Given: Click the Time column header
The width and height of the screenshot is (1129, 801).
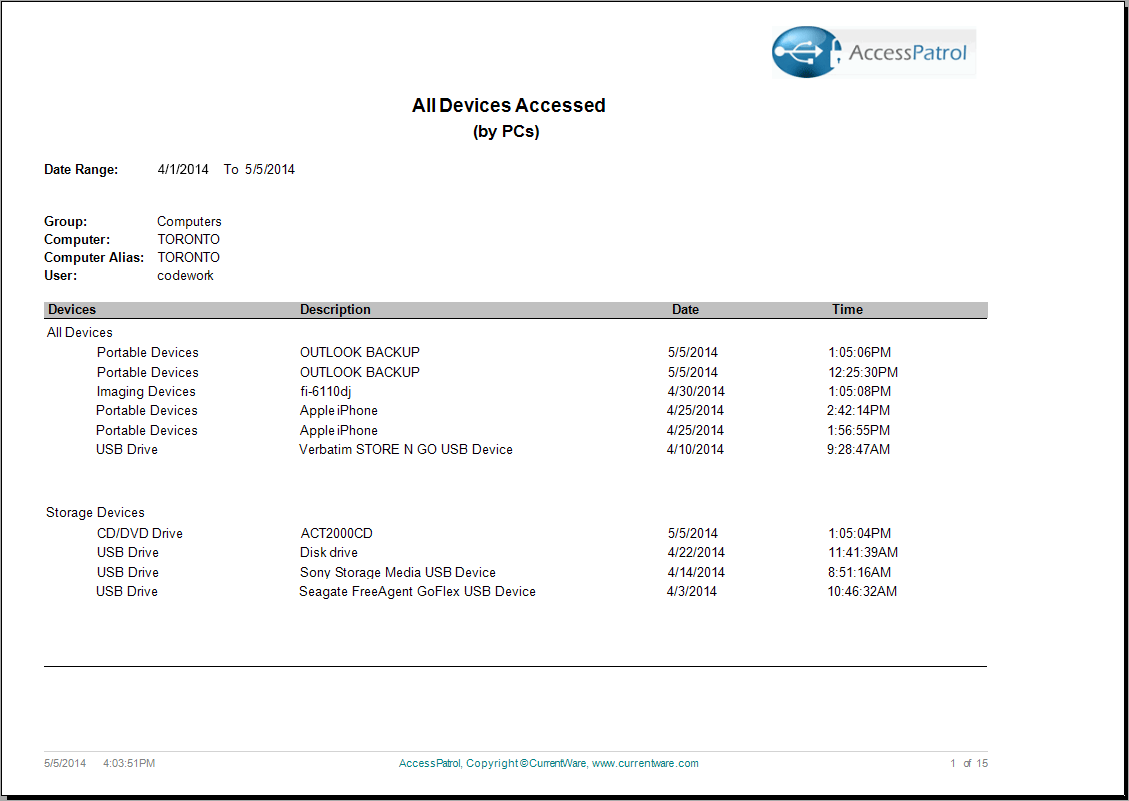Looking at the screenshot, I should (x=847, y=309).
